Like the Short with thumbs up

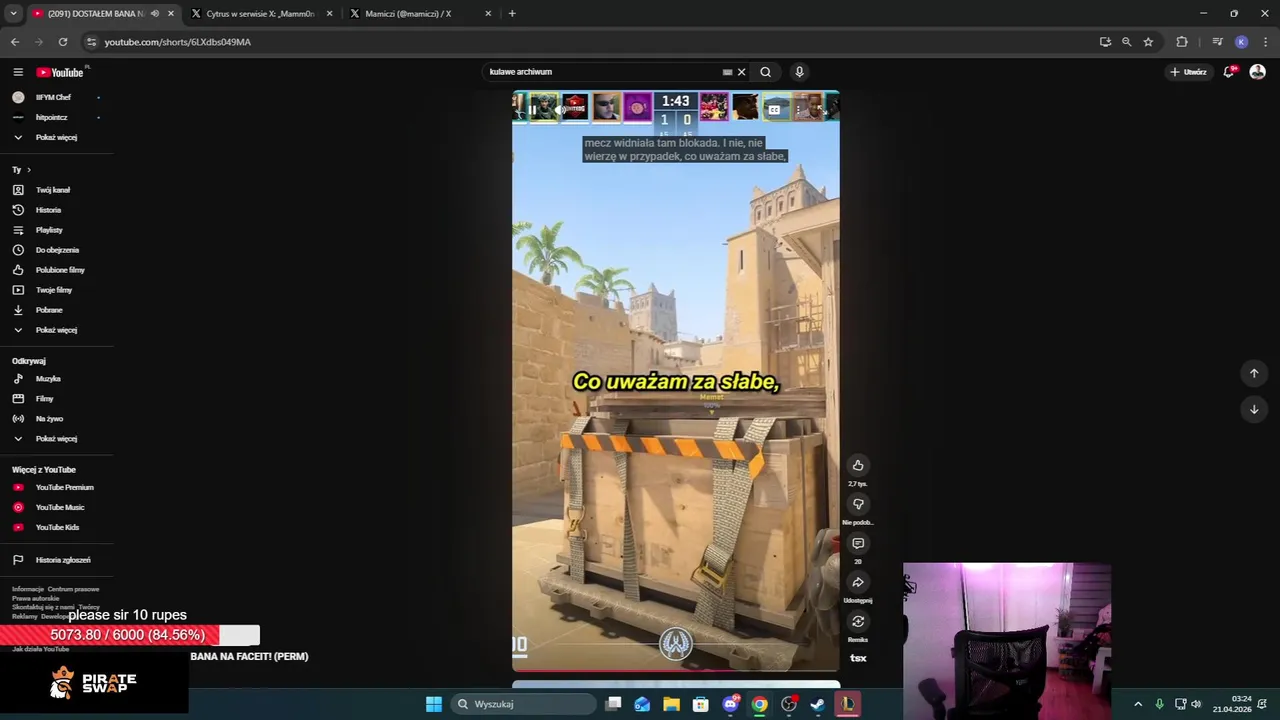[858, 465]
